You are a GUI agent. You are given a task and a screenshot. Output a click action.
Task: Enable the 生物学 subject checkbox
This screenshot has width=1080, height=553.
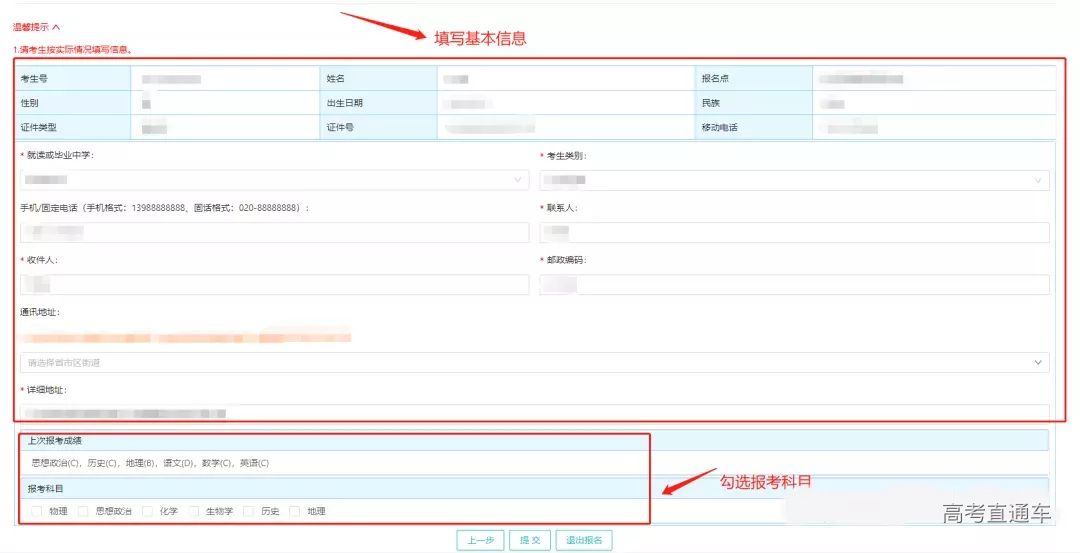point(194,511)
